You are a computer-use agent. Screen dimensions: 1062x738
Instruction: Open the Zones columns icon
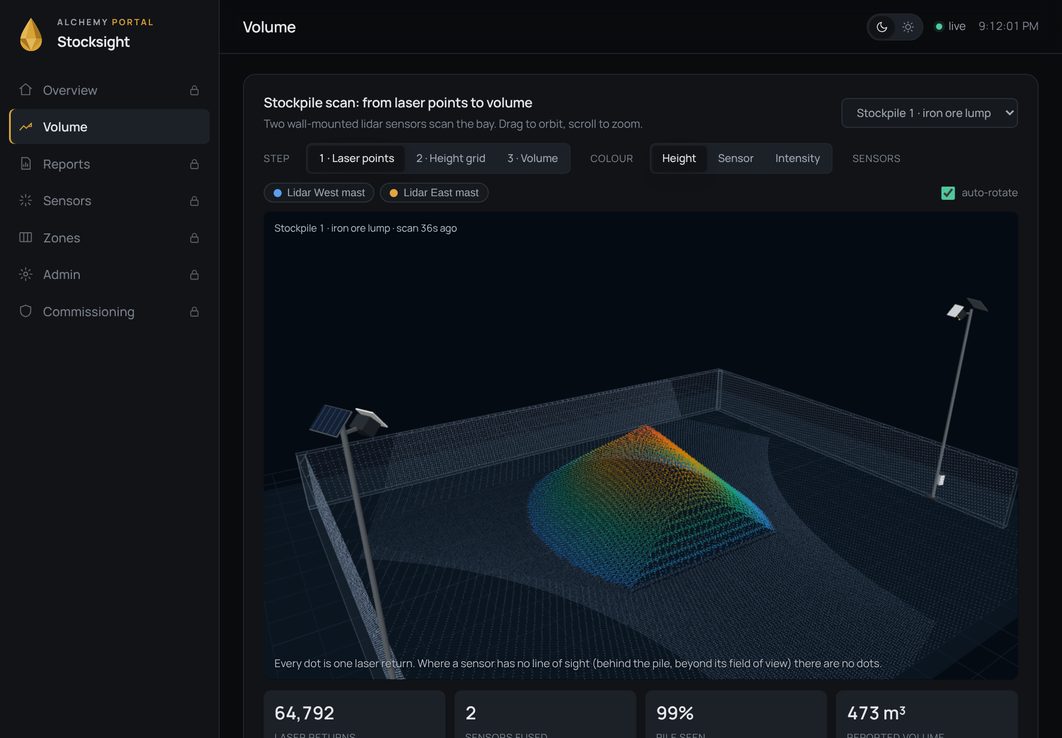(26, 237)
